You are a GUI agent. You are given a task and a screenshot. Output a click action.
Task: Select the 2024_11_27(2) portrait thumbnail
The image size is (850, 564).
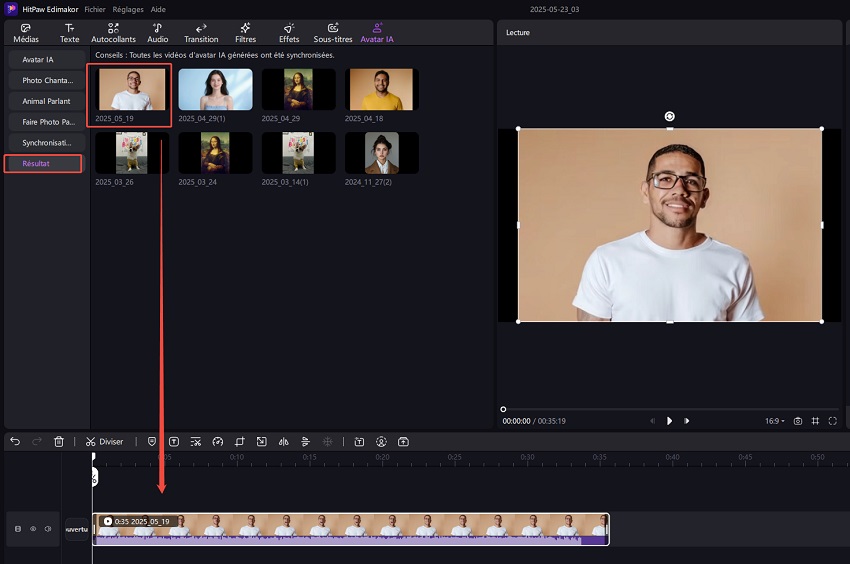point(382,153)
